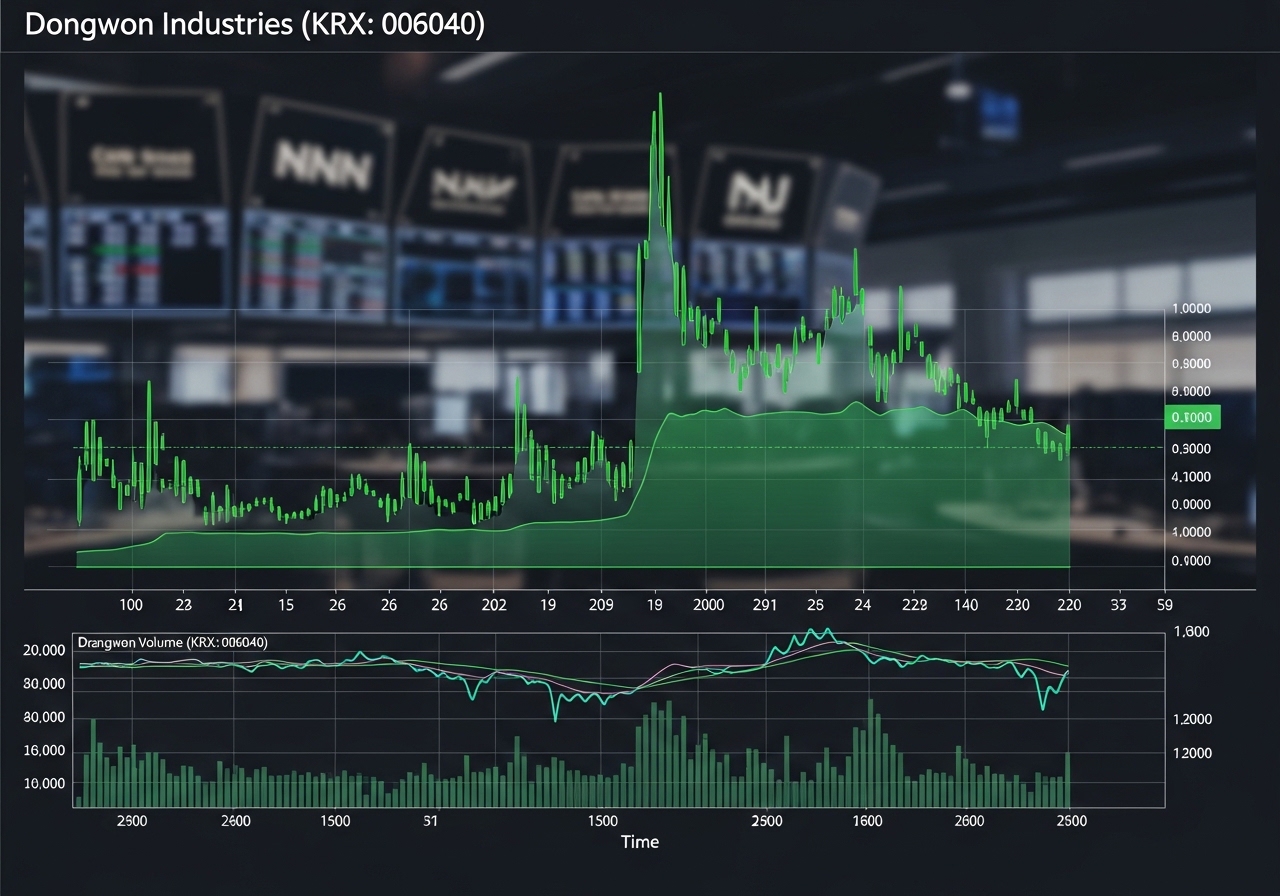Click the 230 label on price time axis
Viewport: 1280px width, 896px height.
(1018, 605)
